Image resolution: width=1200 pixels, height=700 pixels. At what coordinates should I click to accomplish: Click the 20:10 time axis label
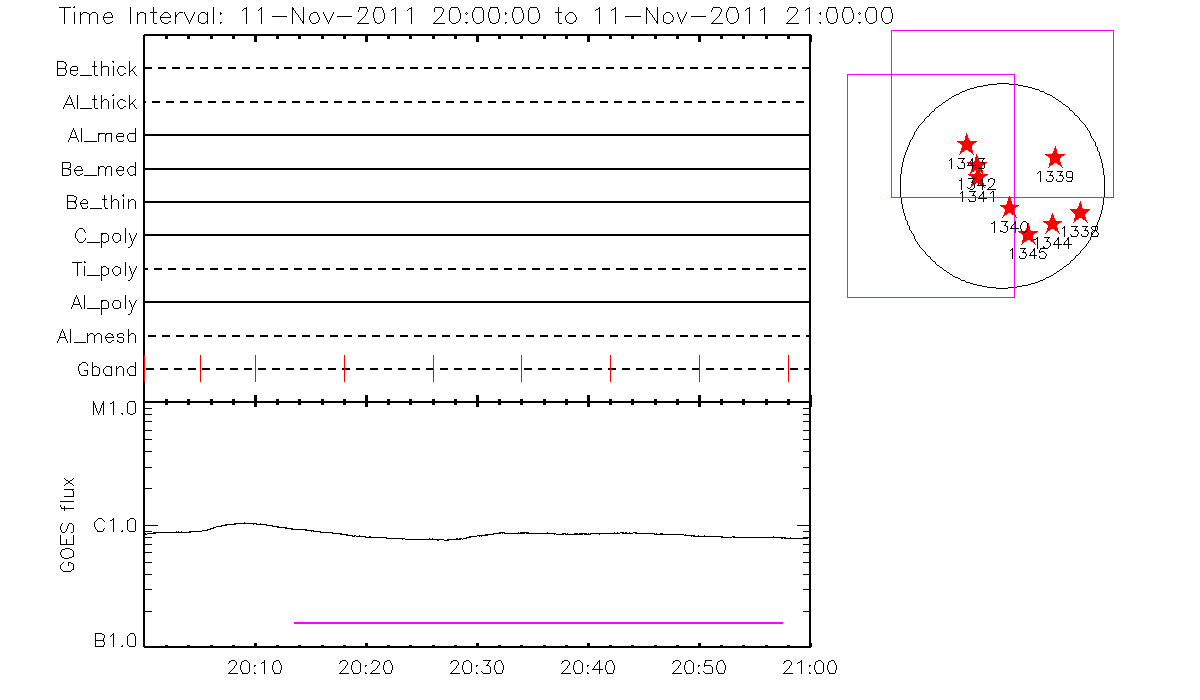(256, 667)
